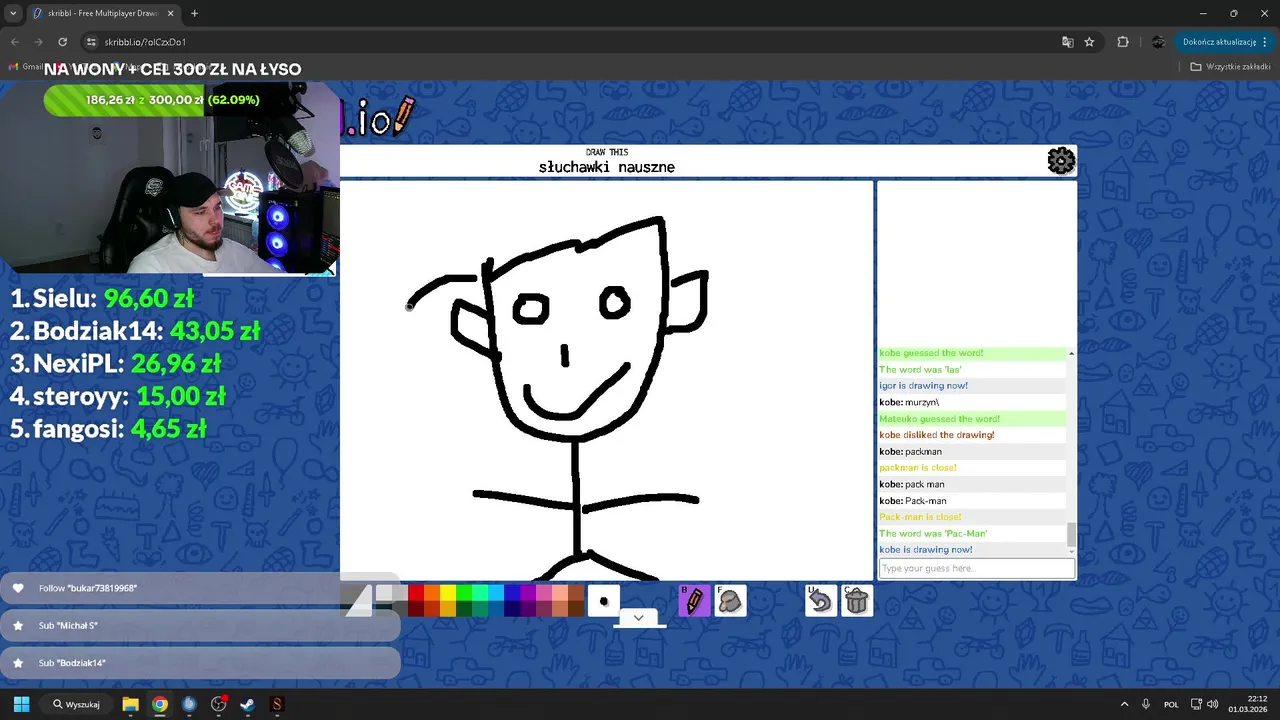This screenshot has height=720, width=1280.
Task: Bookmark this page with star icon
Action: pos(1089,42)
